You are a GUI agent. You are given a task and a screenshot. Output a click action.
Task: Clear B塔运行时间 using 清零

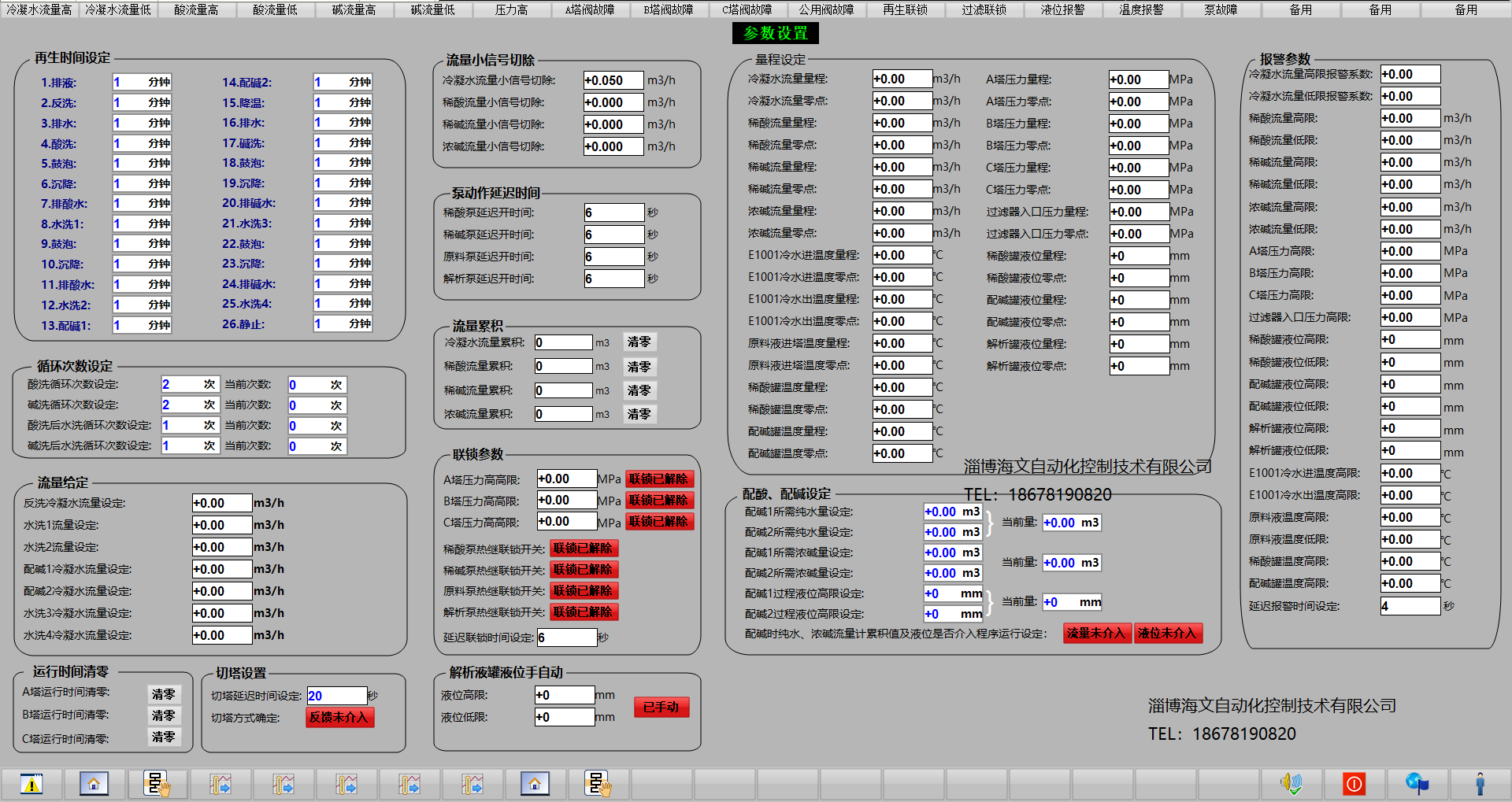(164, 715)
